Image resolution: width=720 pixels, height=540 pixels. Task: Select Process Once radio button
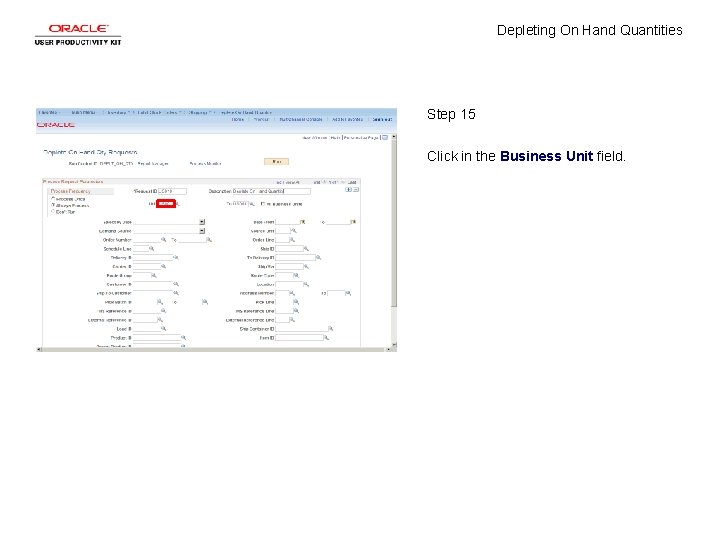(53, 199)
